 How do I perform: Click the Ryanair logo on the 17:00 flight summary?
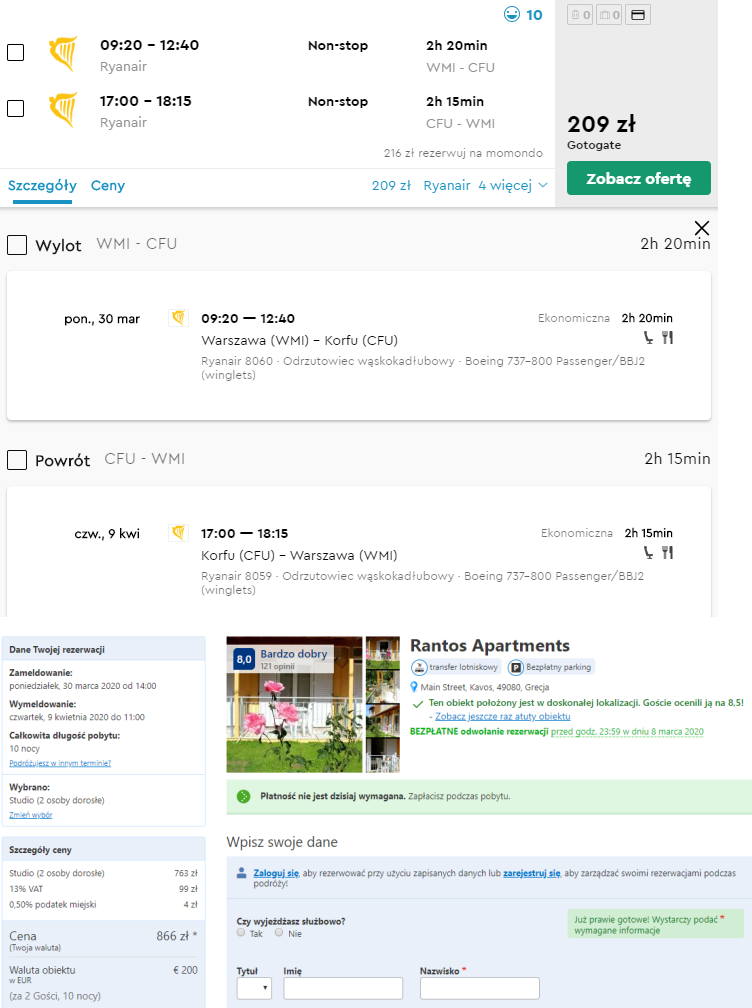tap(63, 110)
